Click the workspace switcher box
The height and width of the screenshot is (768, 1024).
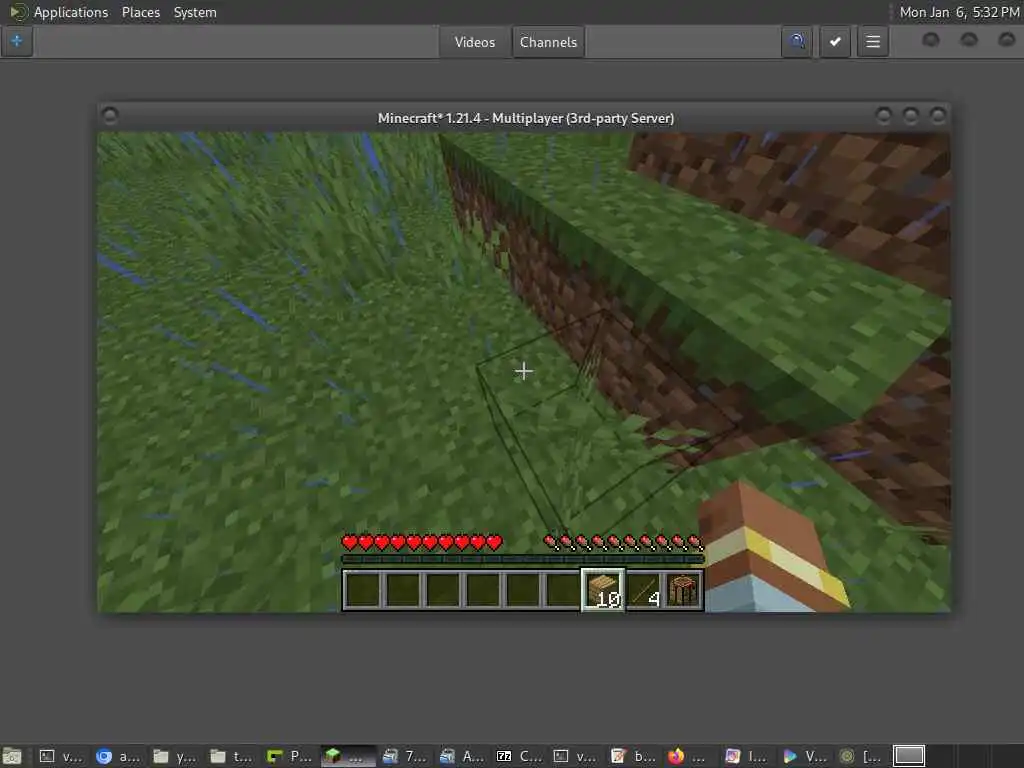[x=908, y=756]
